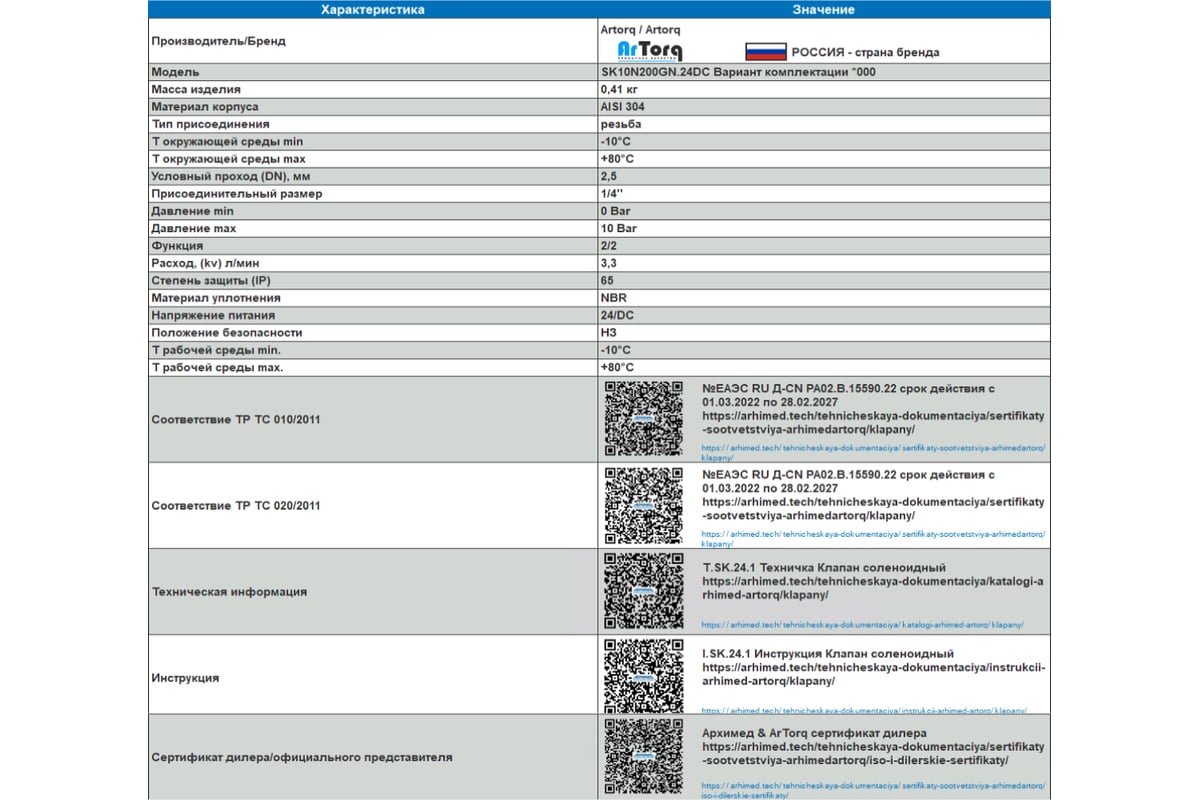Select the "0,41 кг" value
The height and width of the screenshot is (800, 1200).
[x=621, y=89]
